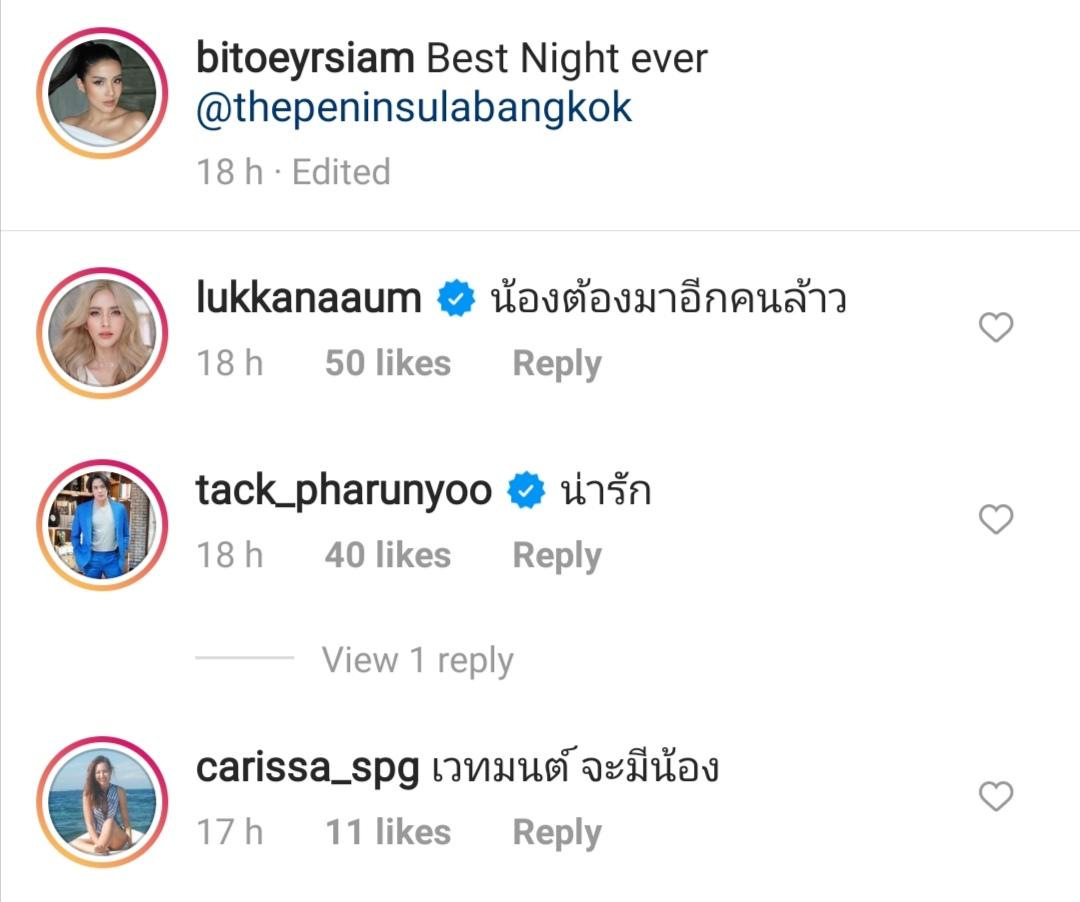Expand View 1 reply

(417, 660)
